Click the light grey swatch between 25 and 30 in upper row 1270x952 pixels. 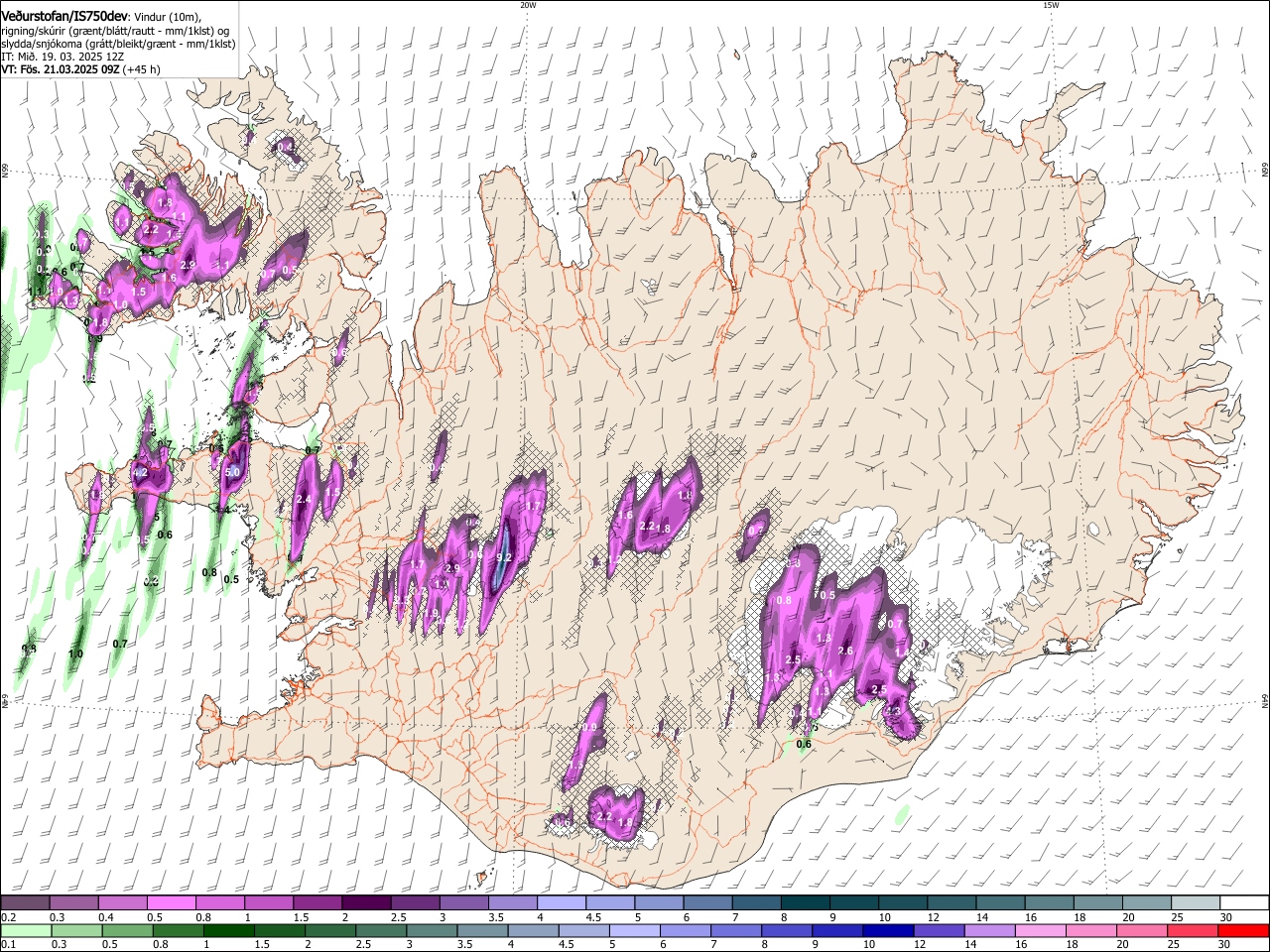point(1196,903)
